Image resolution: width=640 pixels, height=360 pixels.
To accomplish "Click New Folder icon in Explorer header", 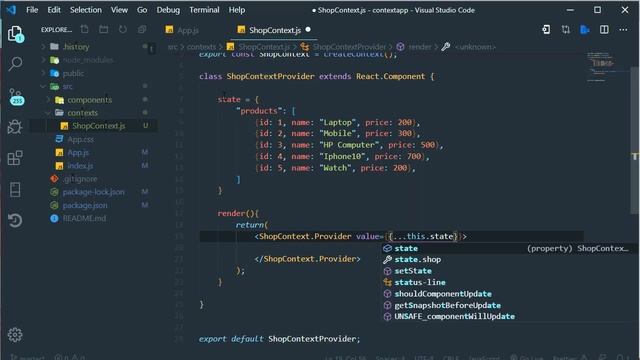I will (x=104, y=29).
